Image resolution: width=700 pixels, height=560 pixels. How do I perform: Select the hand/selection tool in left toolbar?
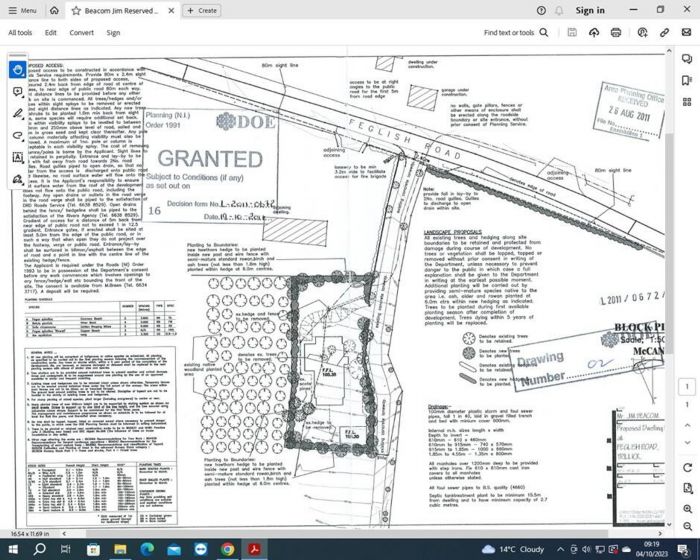point(18,69)
